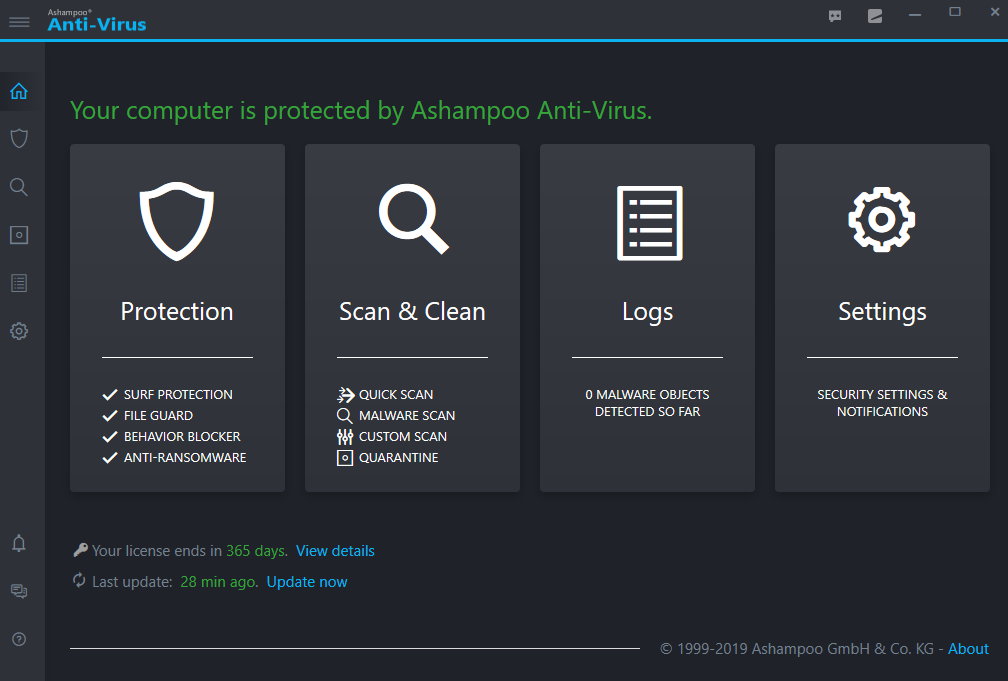The height and width of the screenshot is (681, 1008).
Task: Select the Protection shield icon in sidebar
Action: (x=18, y=138)
